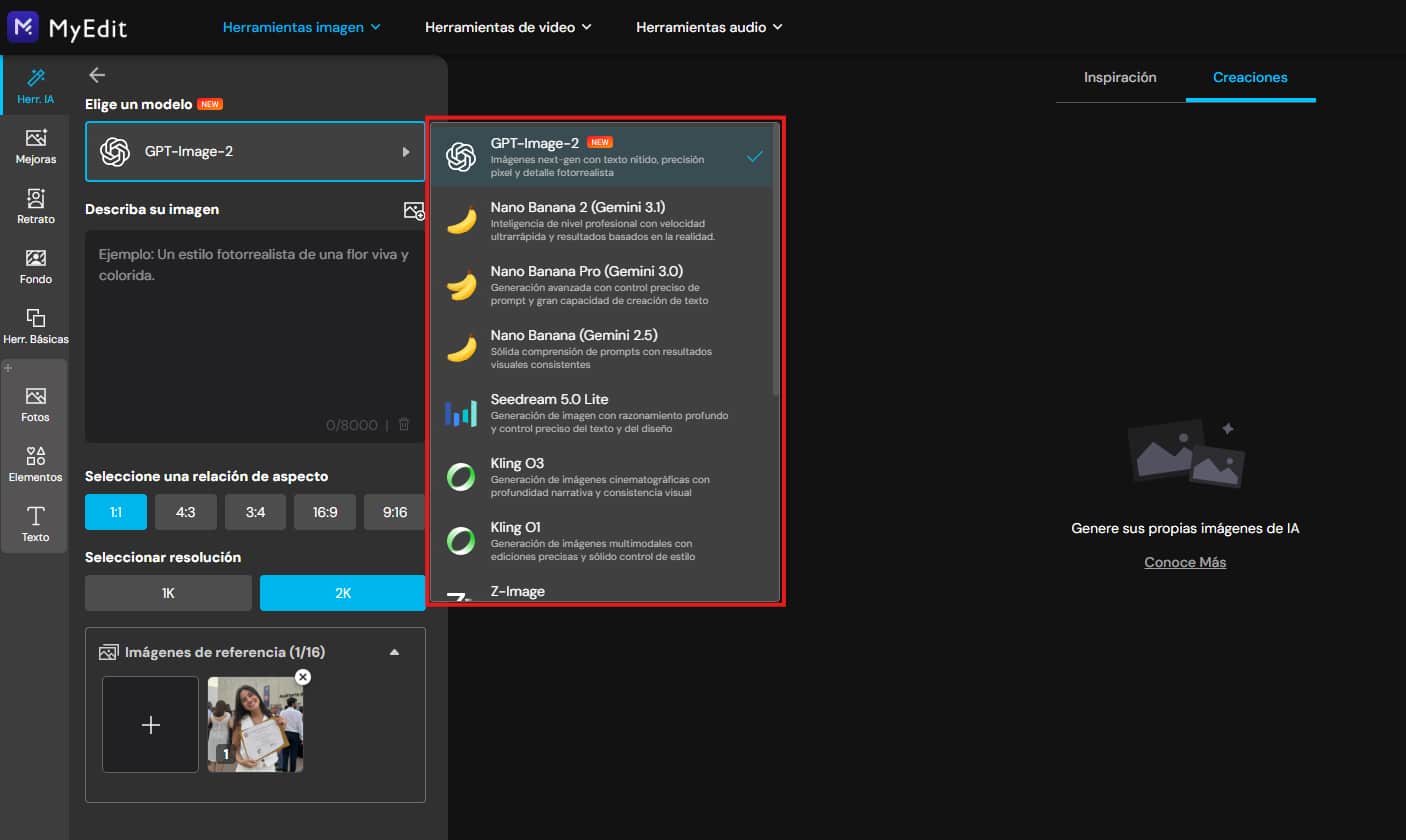Click the OpenAI logo in the model selector
1406x840 pixels.
115,152
